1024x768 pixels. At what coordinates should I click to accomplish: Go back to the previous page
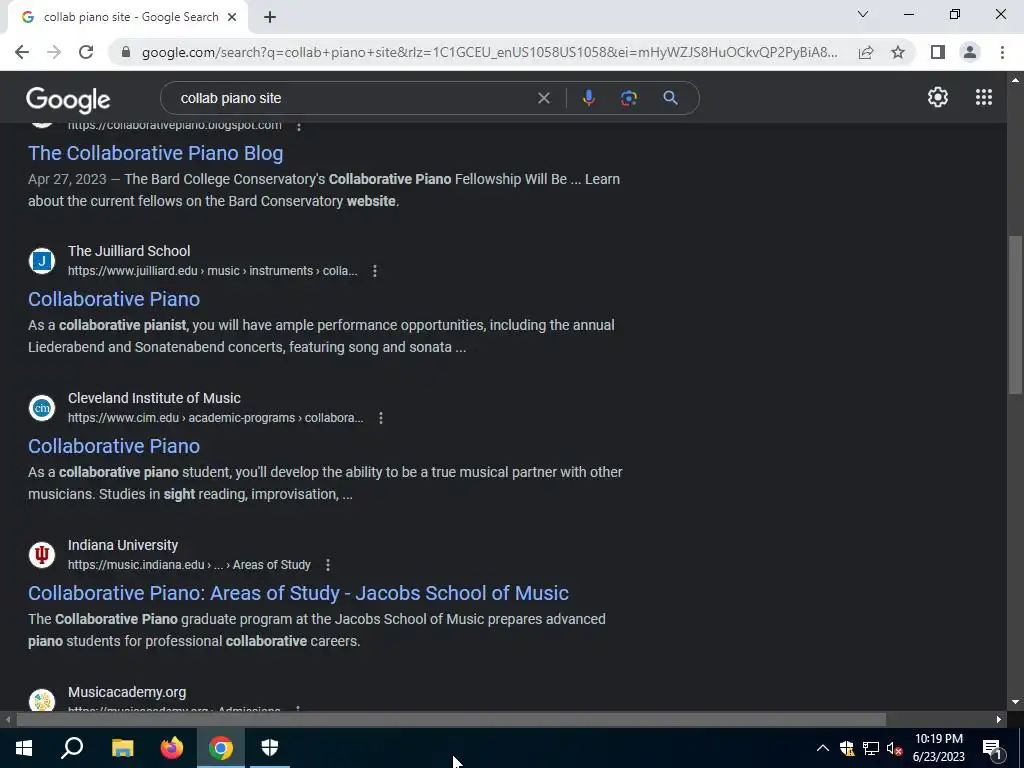(x=22, y=52)
